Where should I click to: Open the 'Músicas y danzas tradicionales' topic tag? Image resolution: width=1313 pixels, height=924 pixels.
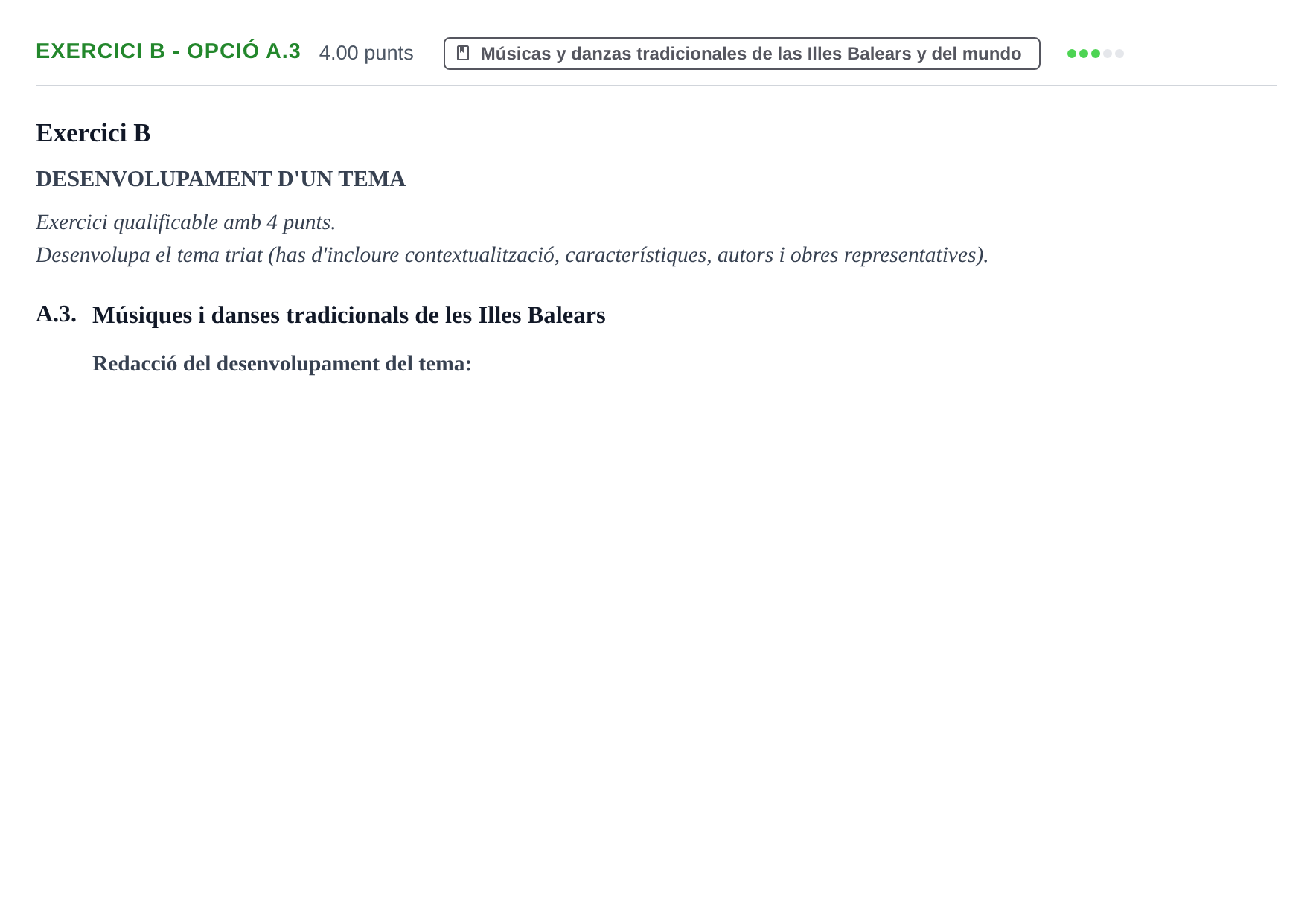(x=741, y=54)
